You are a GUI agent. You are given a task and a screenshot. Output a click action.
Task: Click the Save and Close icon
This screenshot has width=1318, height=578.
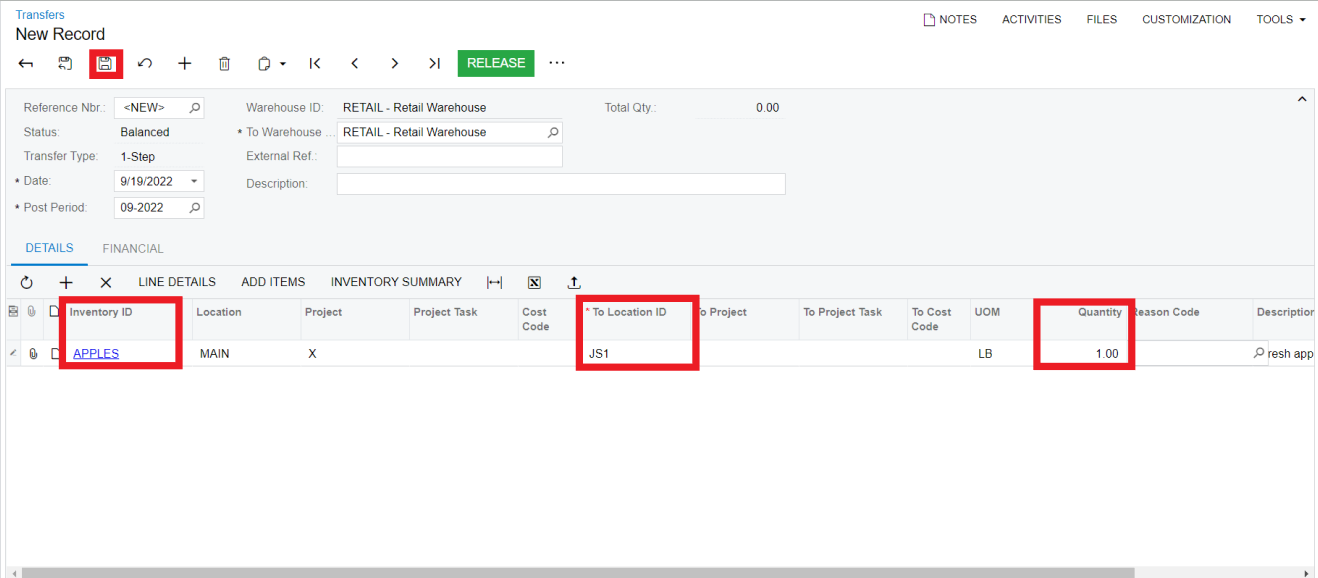(65, 63)
